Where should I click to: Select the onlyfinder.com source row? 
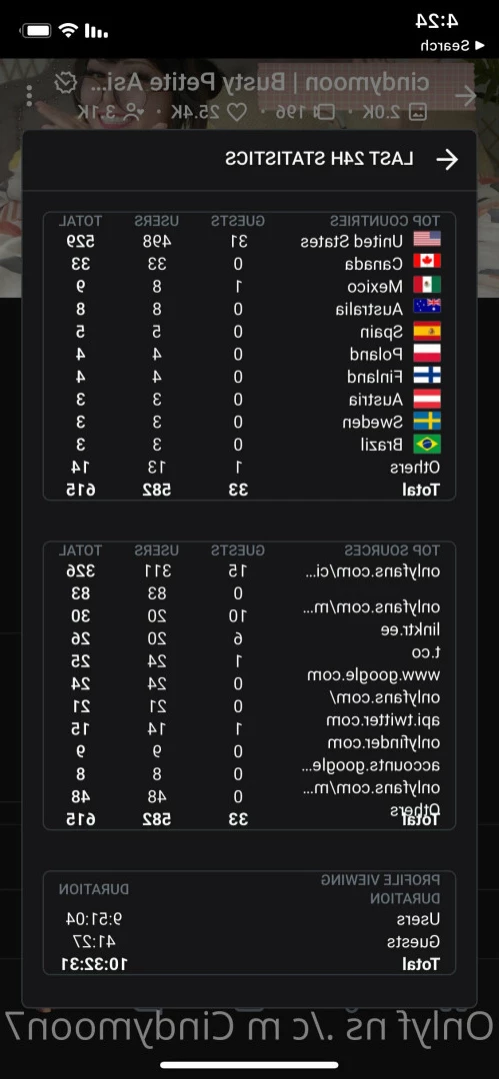[249, 743]
